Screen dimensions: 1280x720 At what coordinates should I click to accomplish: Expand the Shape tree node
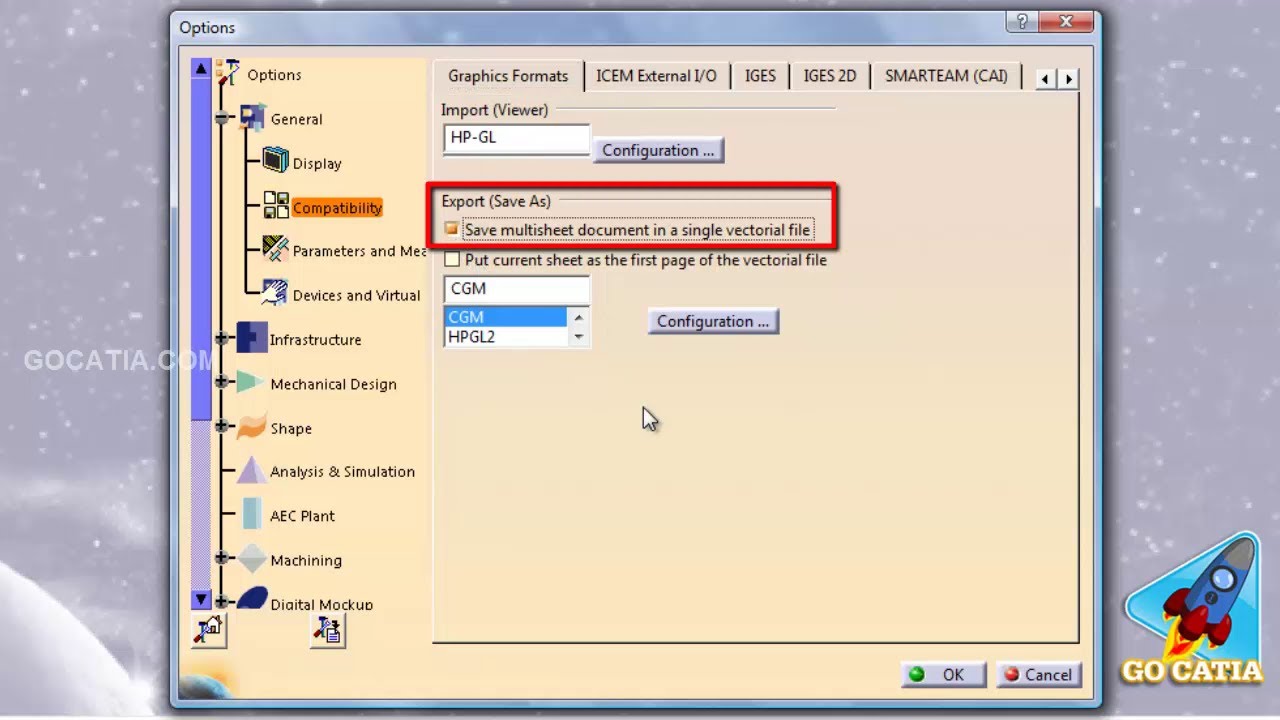(222, 427)
